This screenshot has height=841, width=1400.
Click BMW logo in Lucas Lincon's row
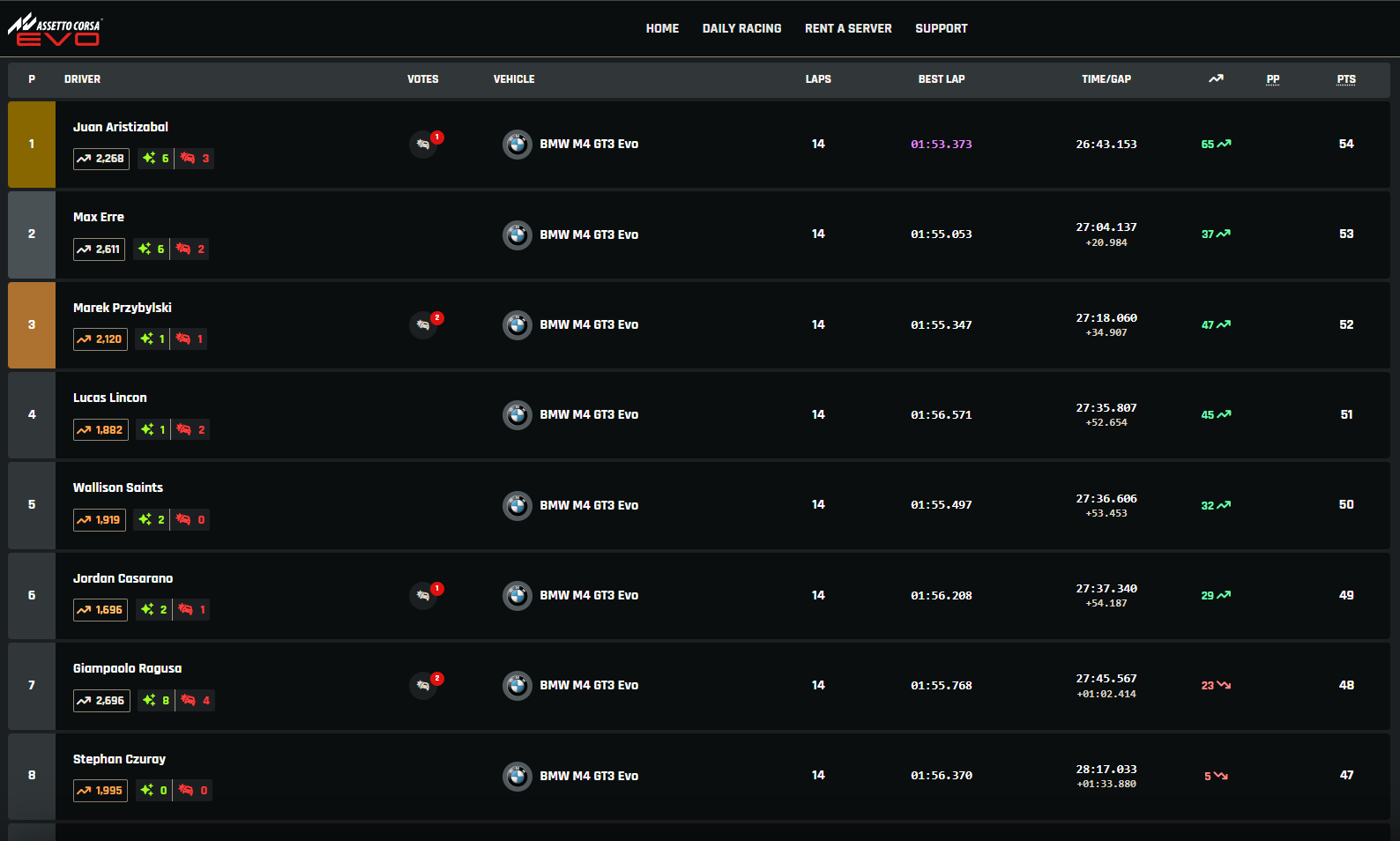tap(518, 414)
